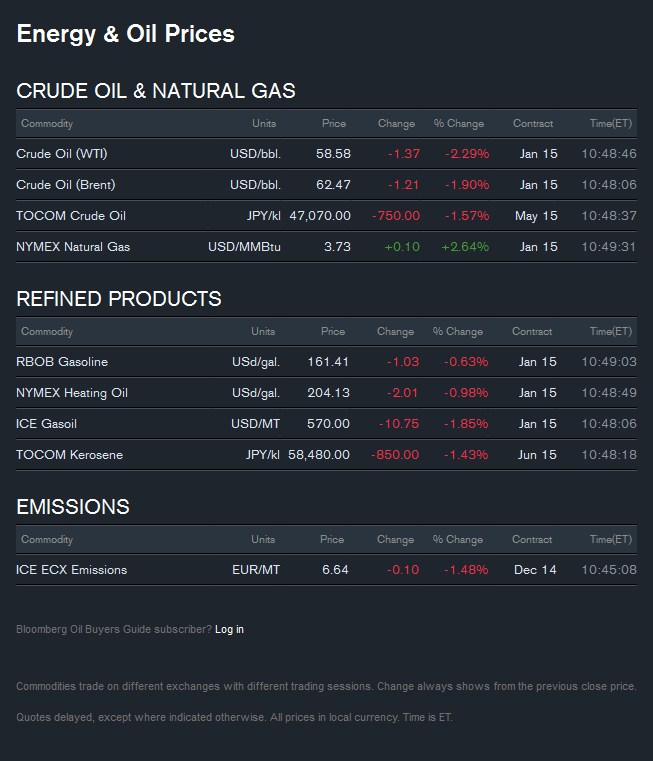Click ICE ECX Emissions commodity

point(71,570)
